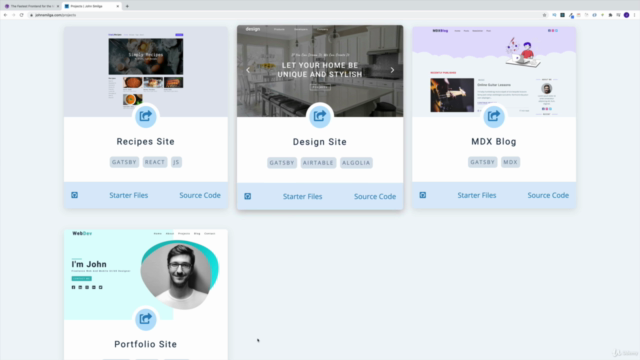Click the GATSBY tag on MDX Blog

pyautogui.click(x=482, y=162)
